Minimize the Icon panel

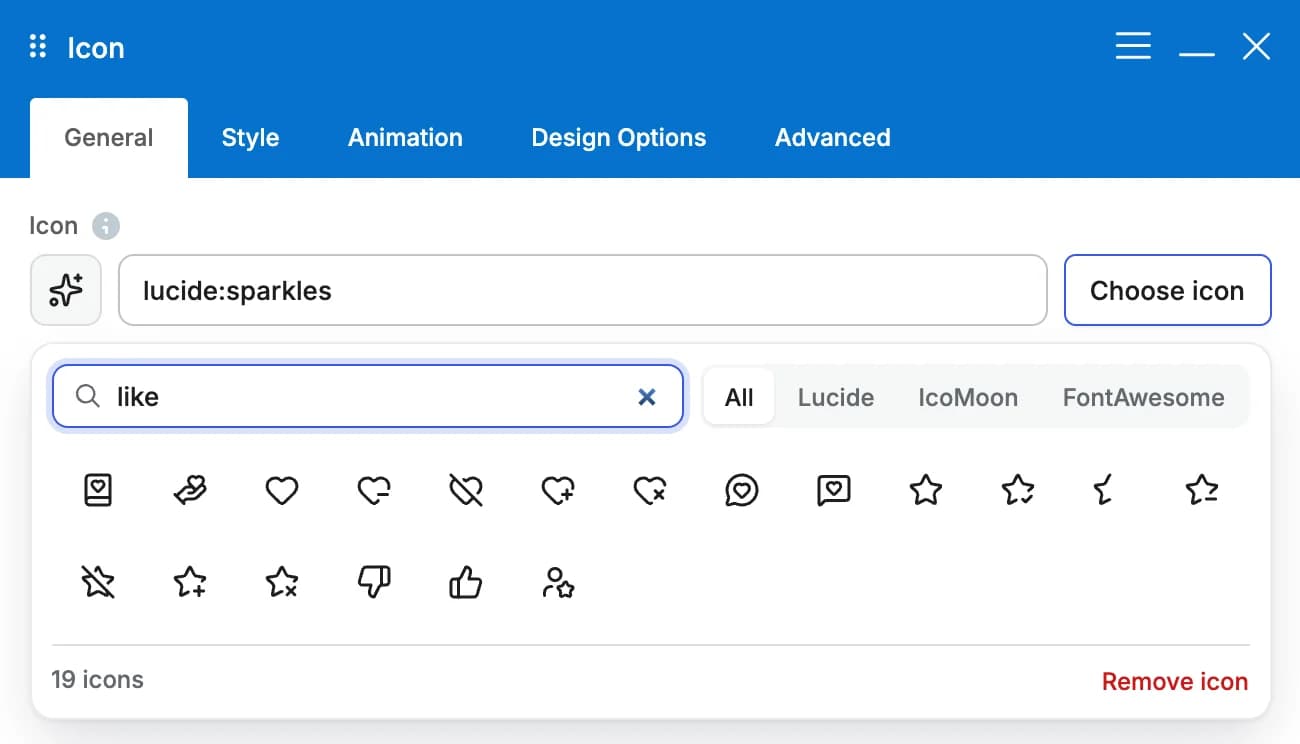click(1197, 54)
